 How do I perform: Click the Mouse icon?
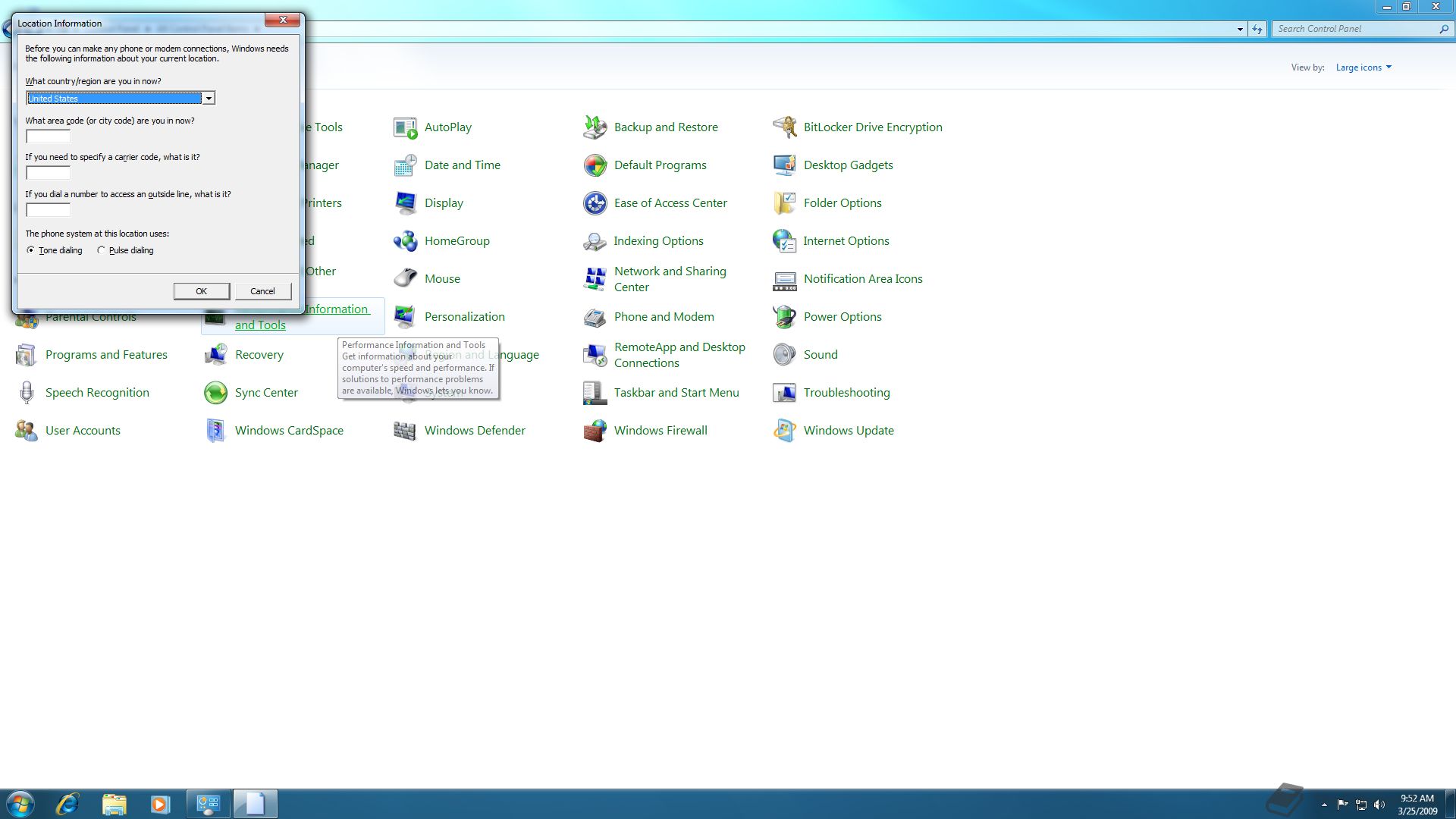[x=405, y=279]
